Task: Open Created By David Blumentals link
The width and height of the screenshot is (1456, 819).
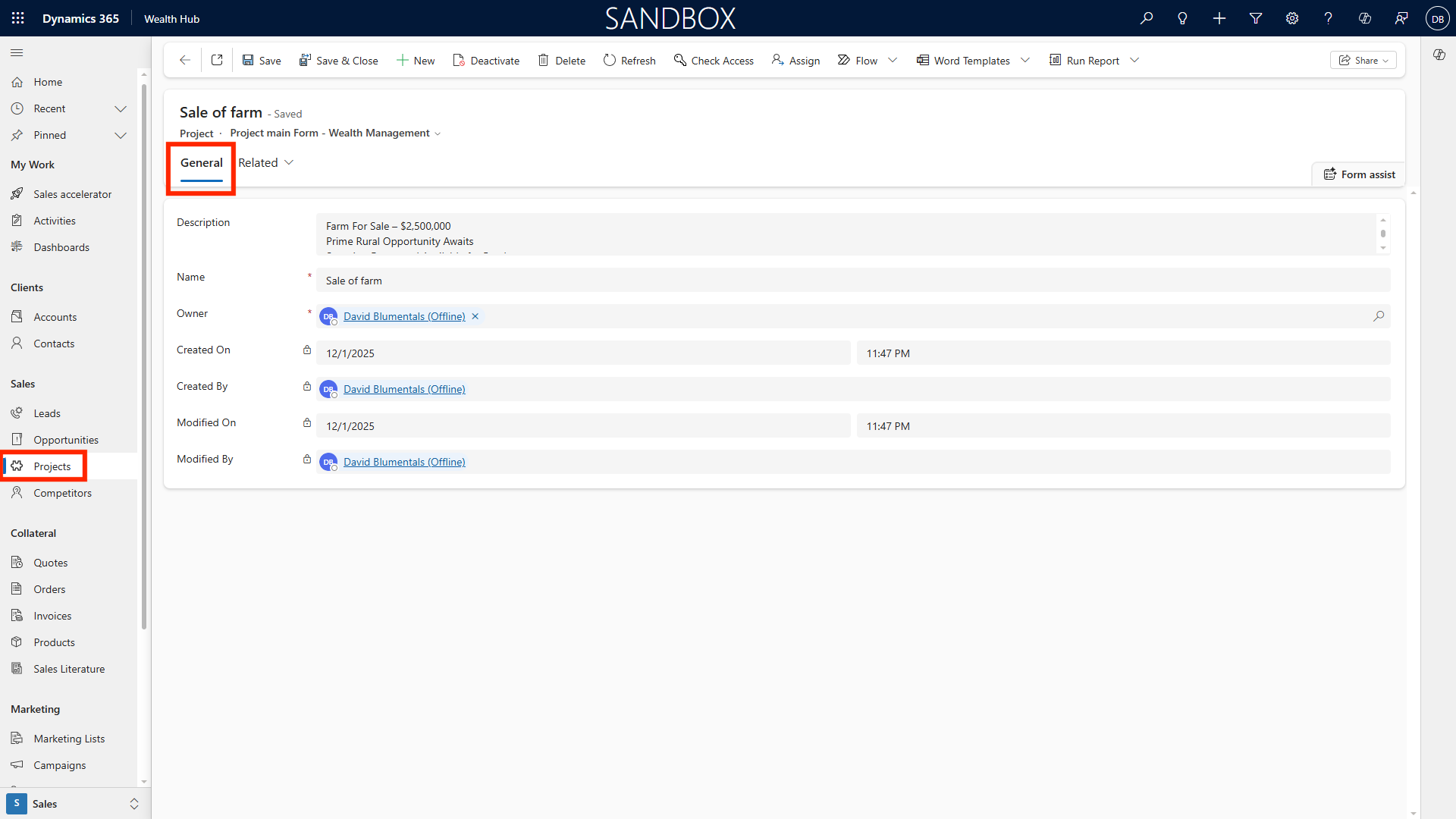Action: point(404,389)
